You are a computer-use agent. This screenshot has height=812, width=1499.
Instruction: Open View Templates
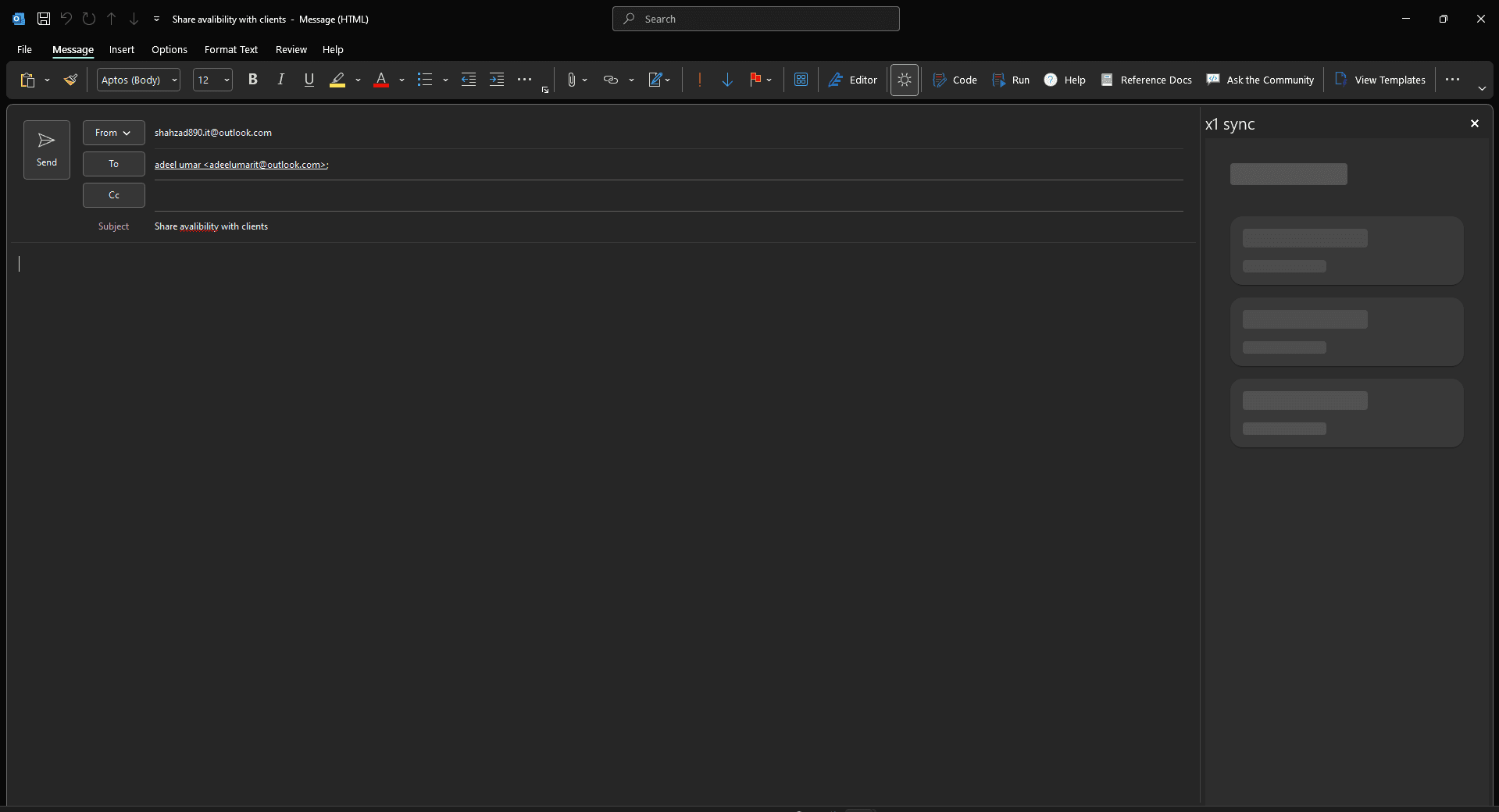[1380, 80]
